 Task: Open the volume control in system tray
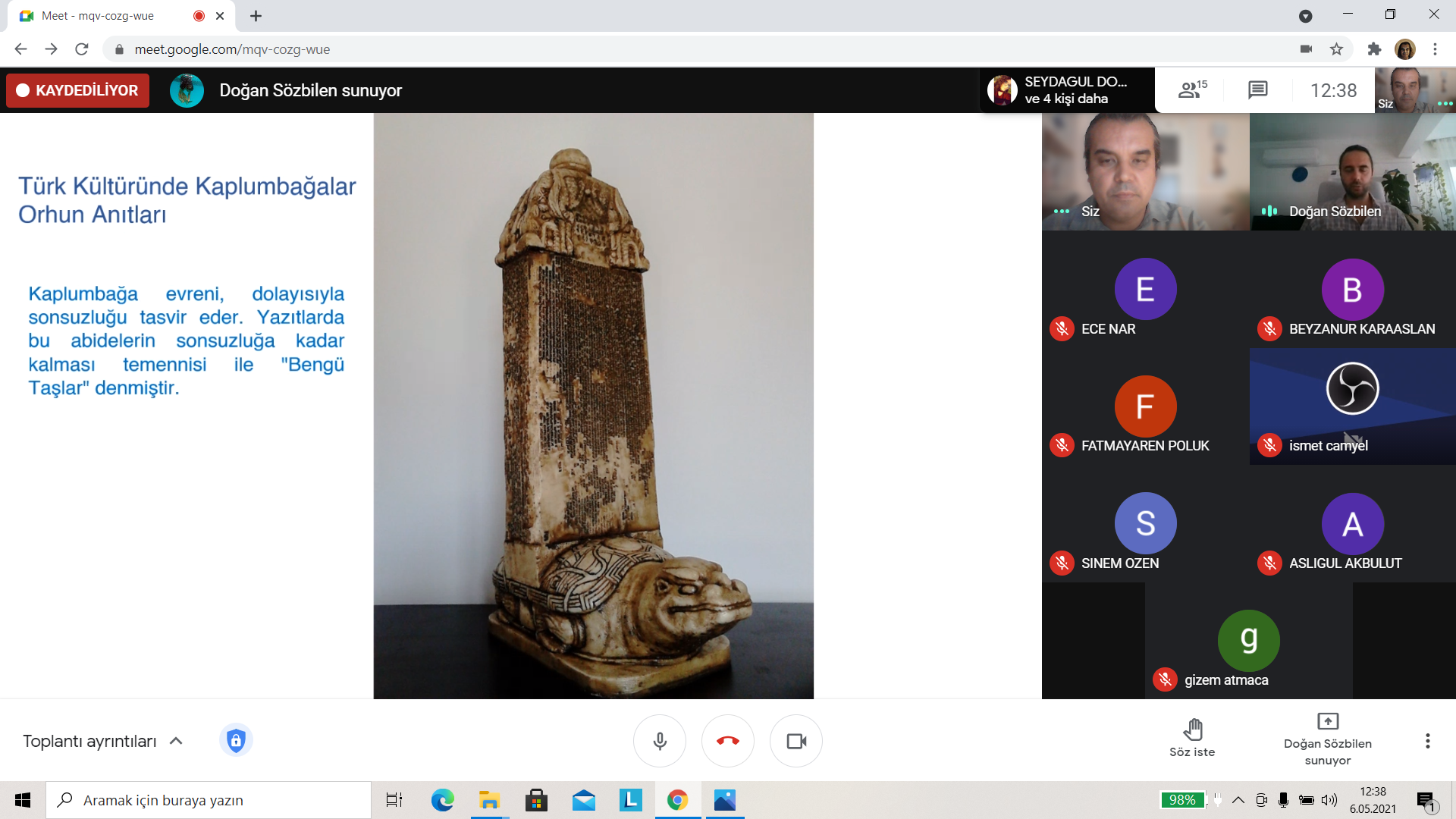[x=1329, y=800]
